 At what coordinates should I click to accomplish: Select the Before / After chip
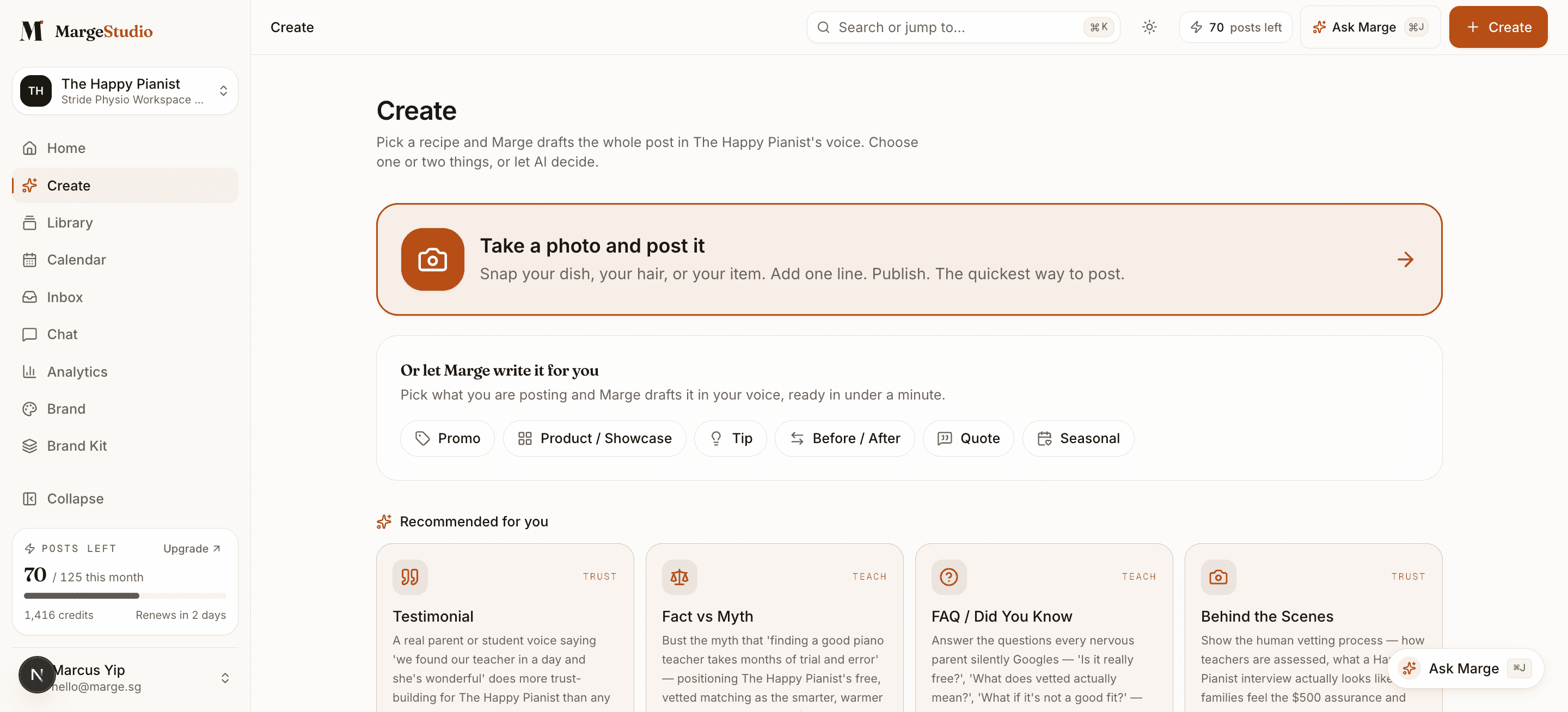tap(844, 438)
